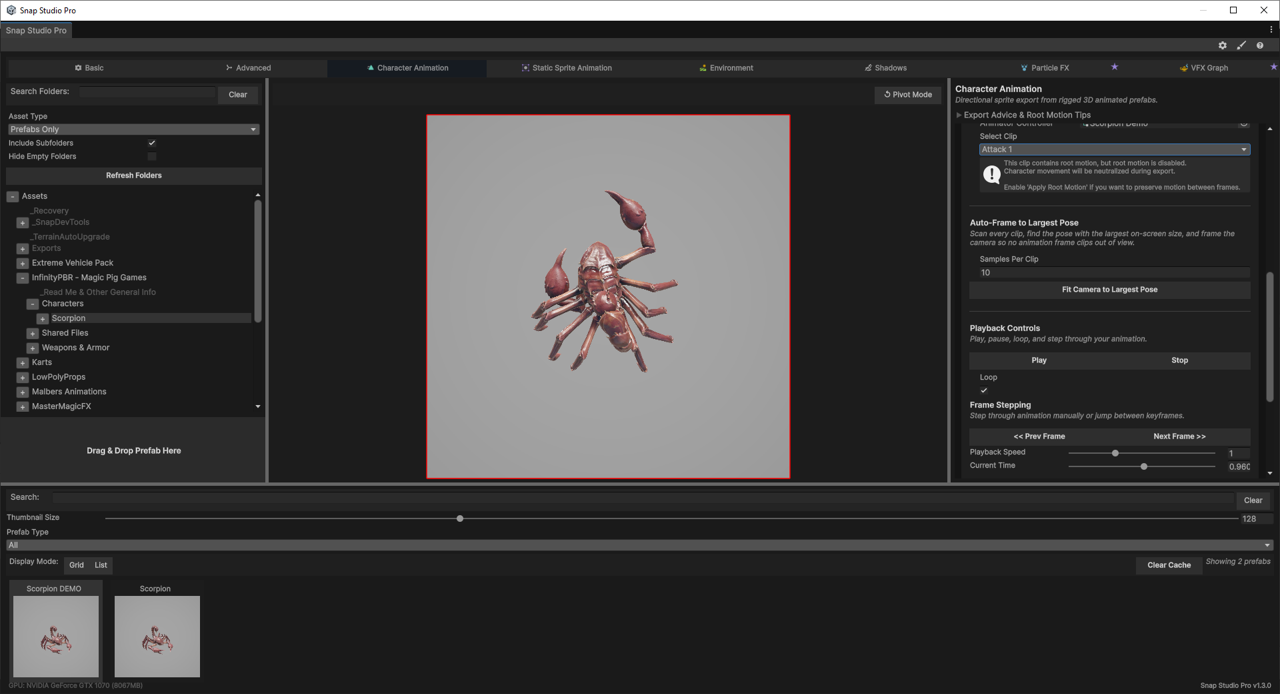Step to previous frame

click(x=1039, y=437)
